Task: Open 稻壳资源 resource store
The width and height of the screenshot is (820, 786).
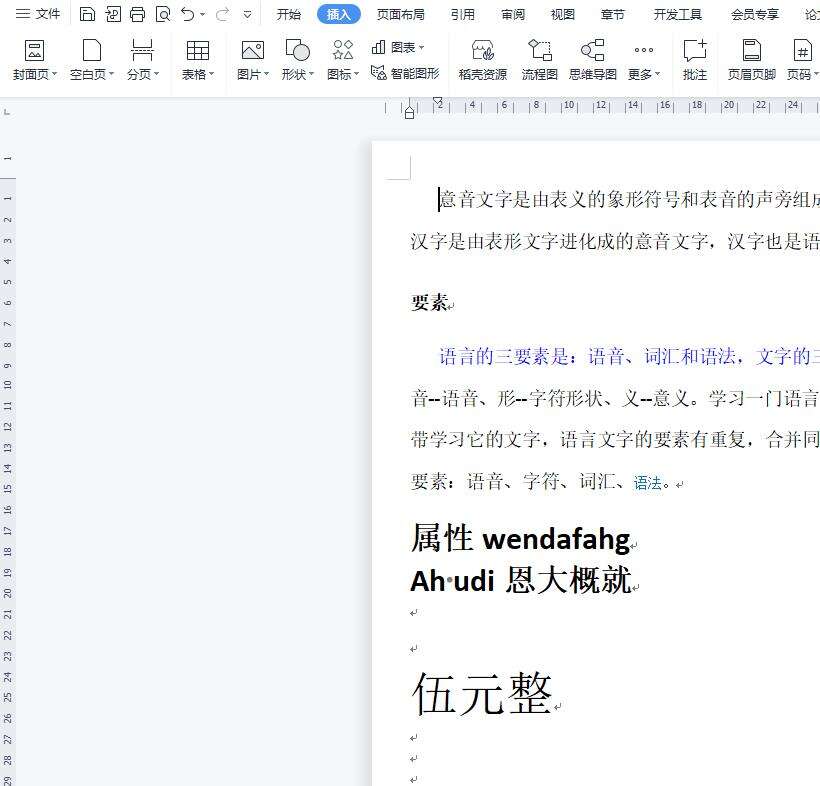Action: coord(483,60)
